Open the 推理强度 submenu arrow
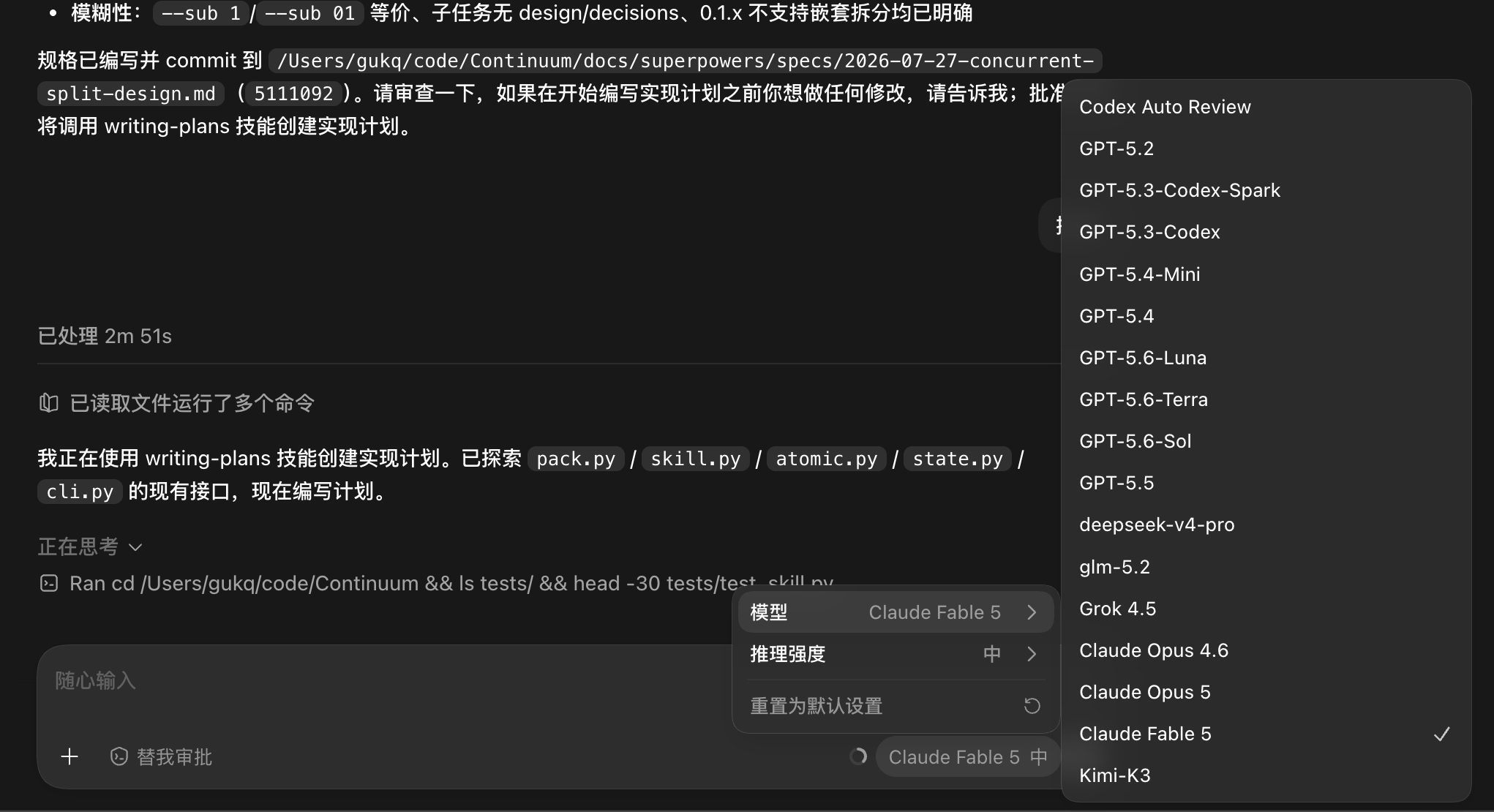 pos(1032,654)
